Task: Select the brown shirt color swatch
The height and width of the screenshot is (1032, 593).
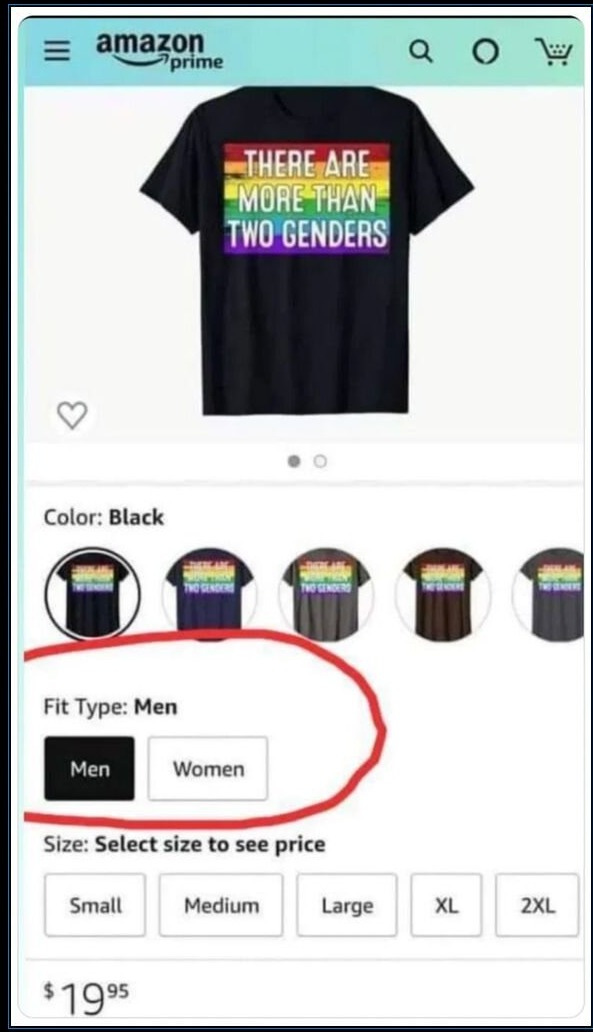Action: pyautogui.click(x=443, y=594)
